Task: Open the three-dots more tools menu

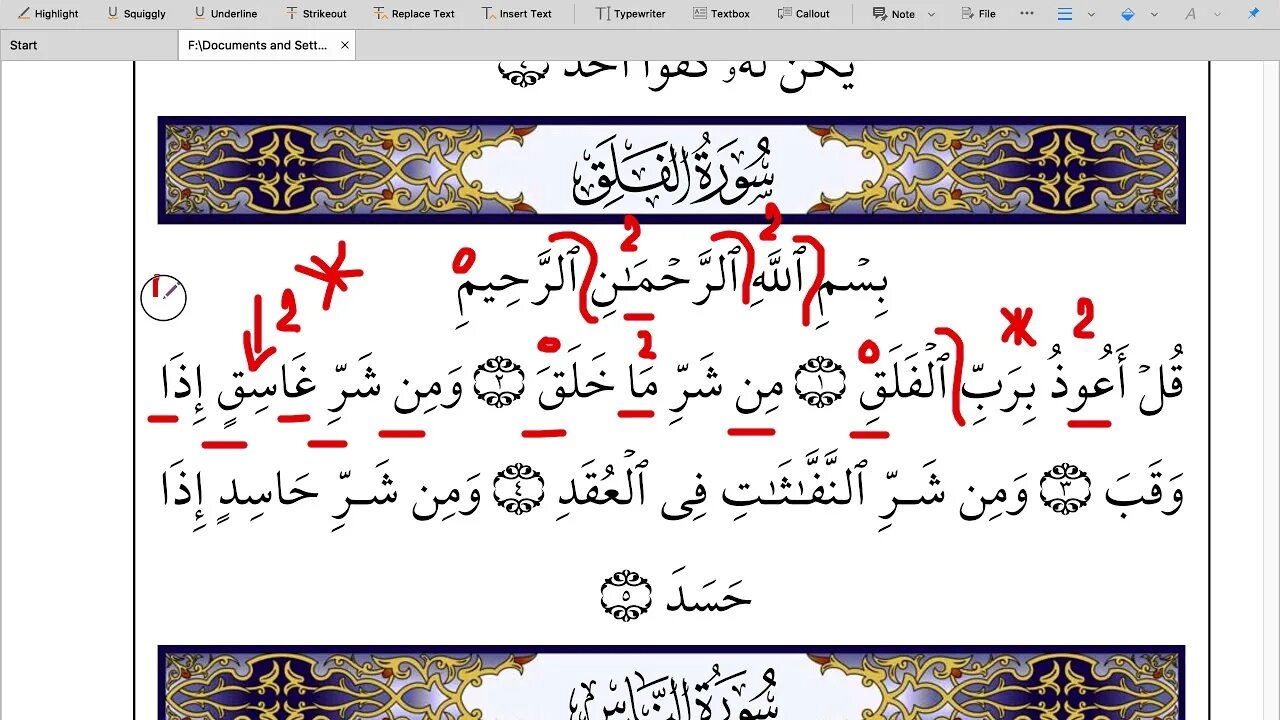Action: coord(1027,14)
